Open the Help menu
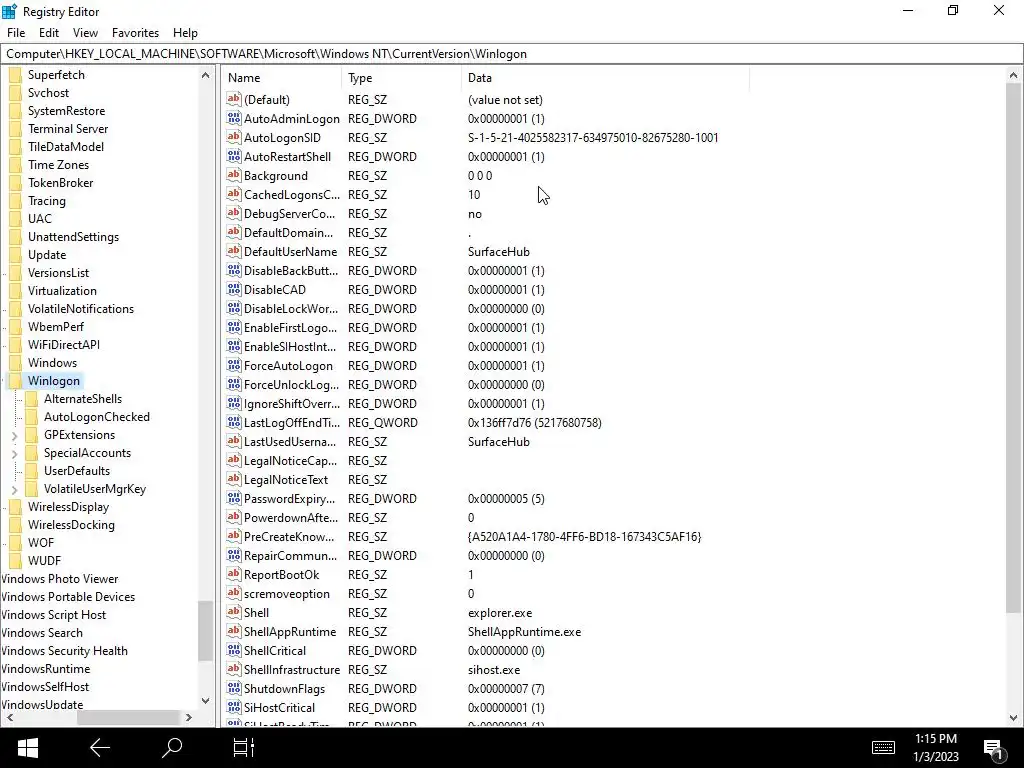Screen dimensions: 1024x768 pos(185,33)
